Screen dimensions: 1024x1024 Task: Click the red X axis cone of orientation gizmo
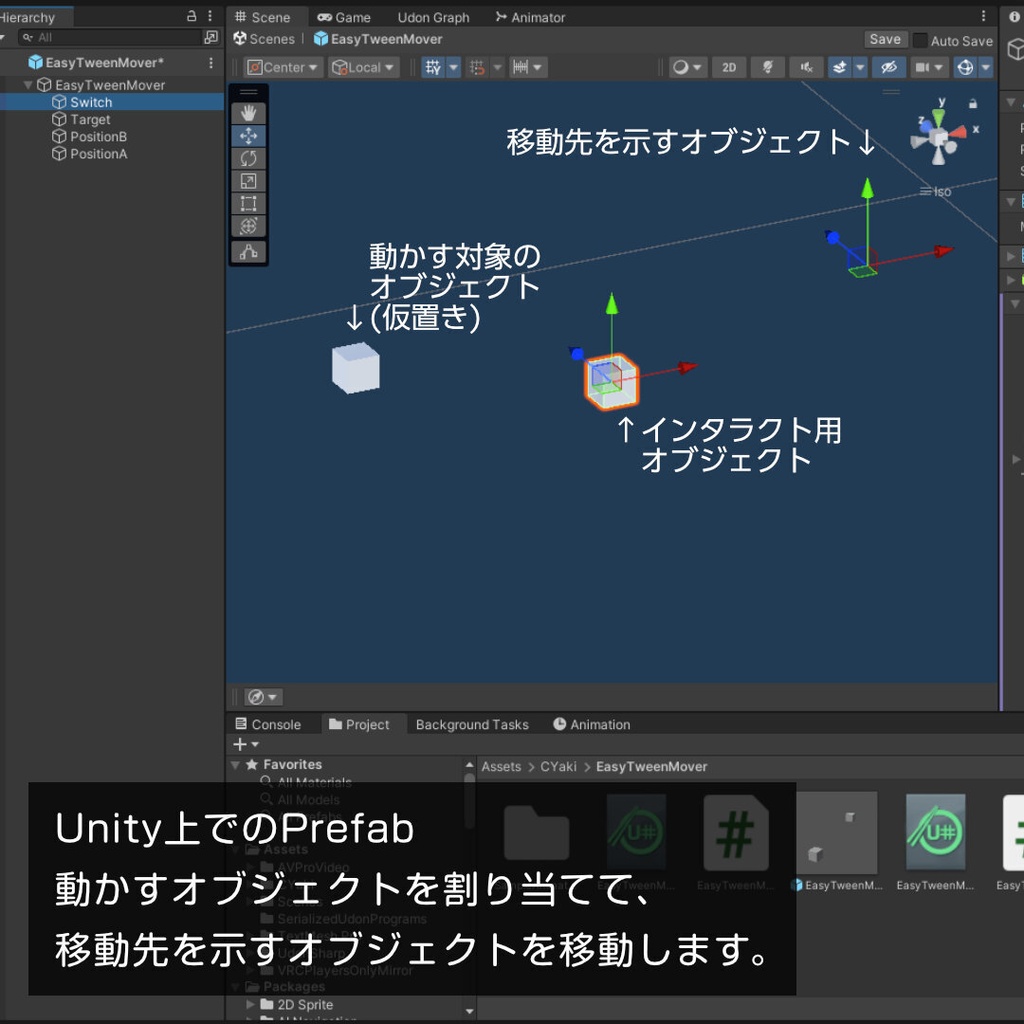pos(957,133)
